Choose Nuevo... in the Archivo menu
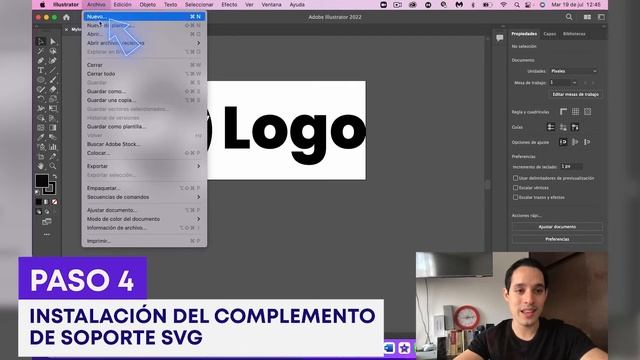 point(144,17)
